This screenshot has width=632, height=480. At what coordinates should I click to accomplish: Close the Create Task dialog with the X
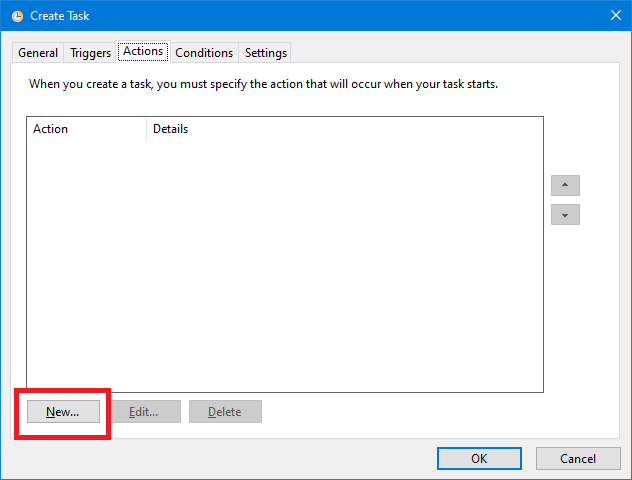point(615,15)
